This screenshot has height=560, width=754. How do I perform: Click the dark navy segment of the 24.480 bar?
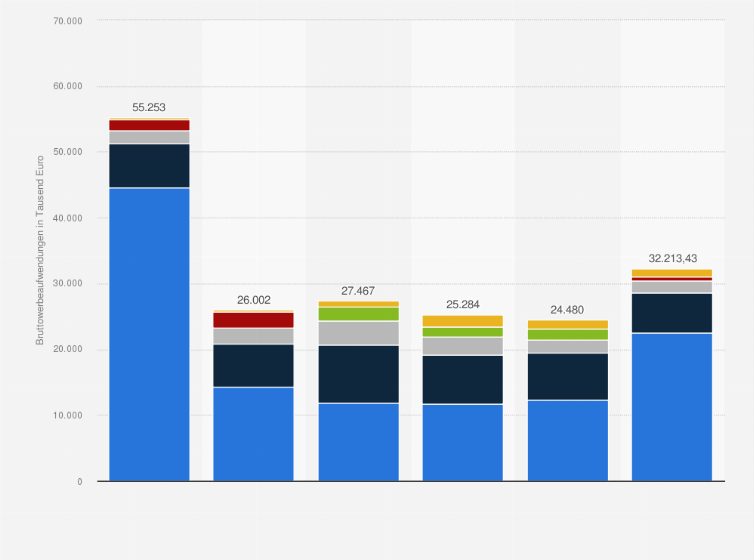(567, 376)
